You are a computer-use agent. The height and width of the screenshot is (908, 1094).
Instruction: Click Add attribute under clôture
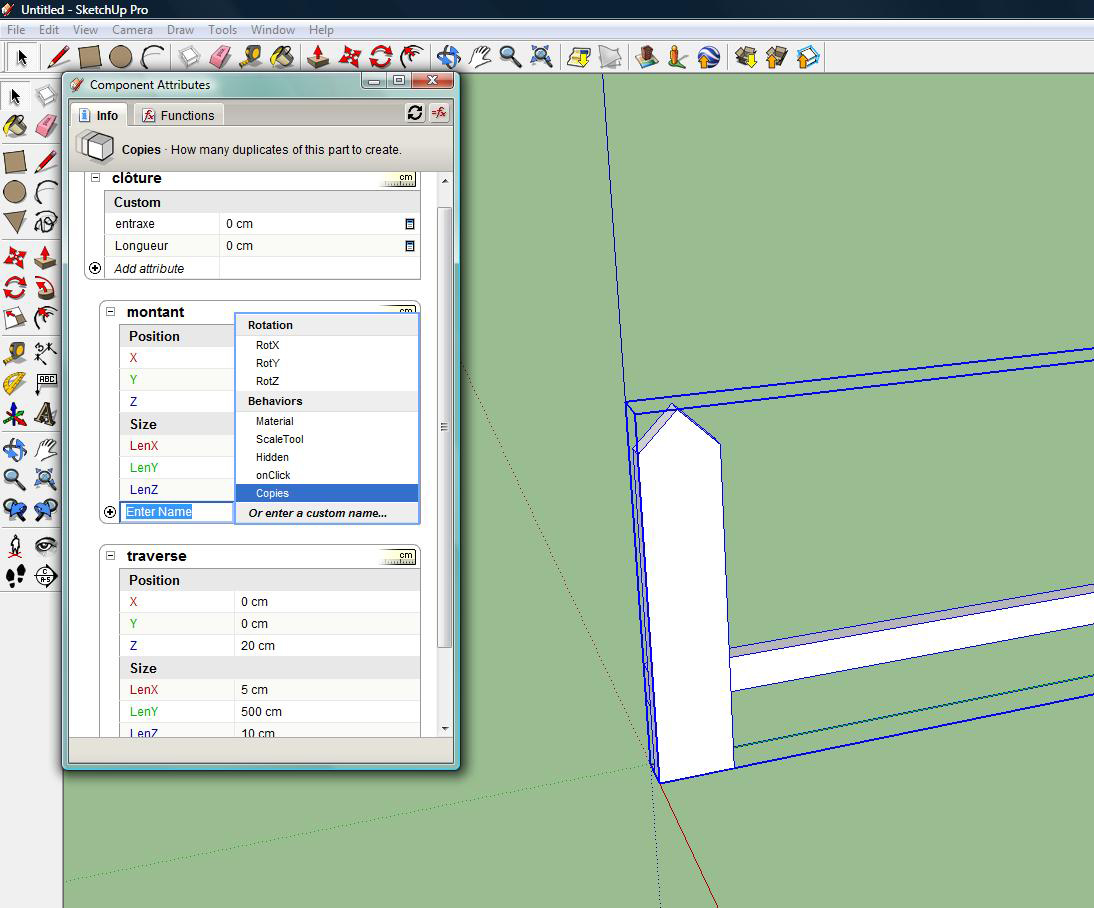[150, 268]
